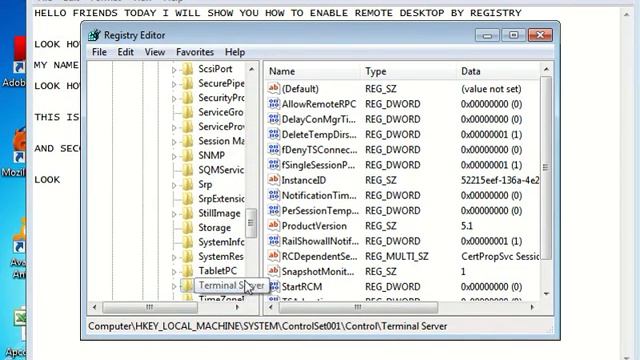Click the values pane scroll down arrow
Screen dimensions: 640x360
(546, 294)
